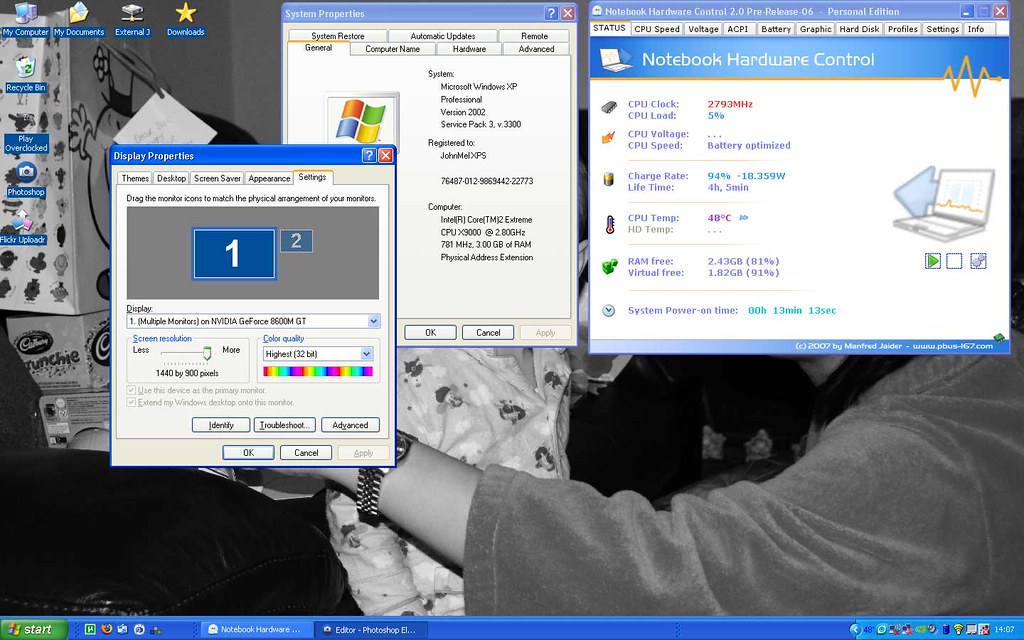The height and width of the screenshot is (640, 1024).
Task: Click the taskbar clock showing 14:07
Action: pos(1004,630)
